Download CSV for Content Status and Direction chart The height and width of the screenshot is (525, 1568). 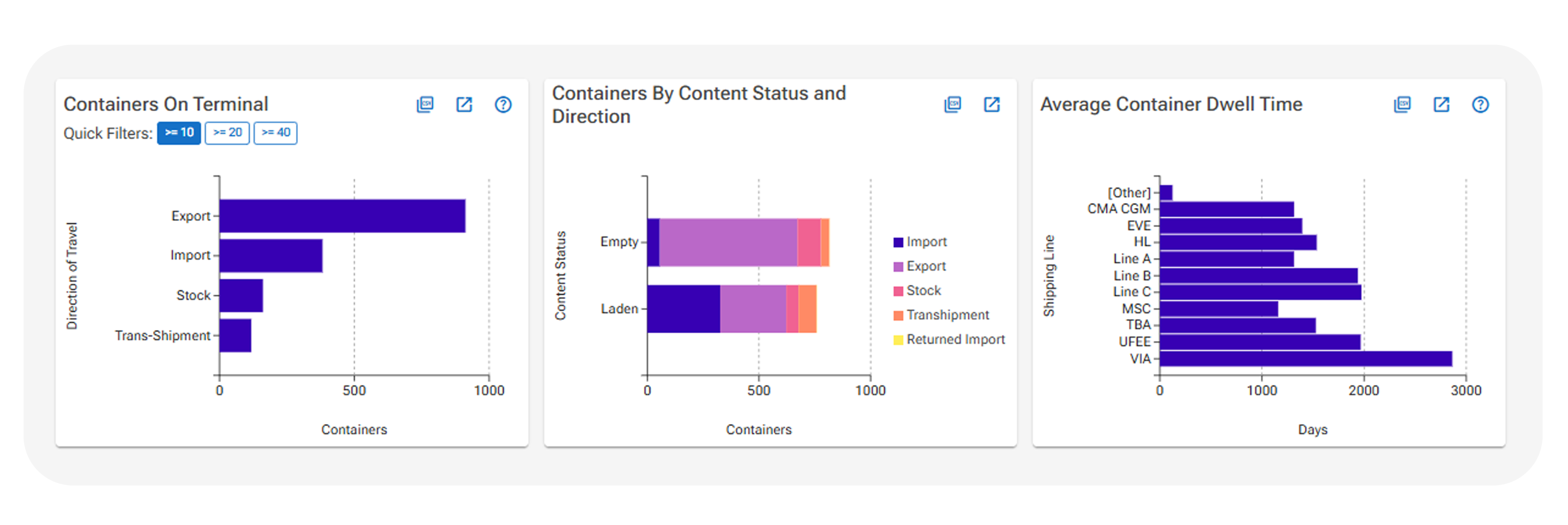[953, 105]
